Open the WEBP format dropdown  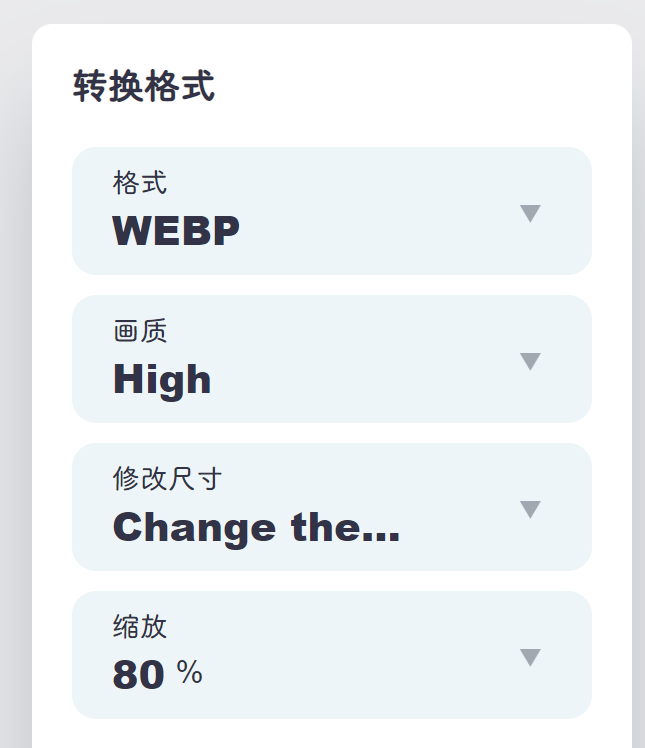tap(331, 211)
